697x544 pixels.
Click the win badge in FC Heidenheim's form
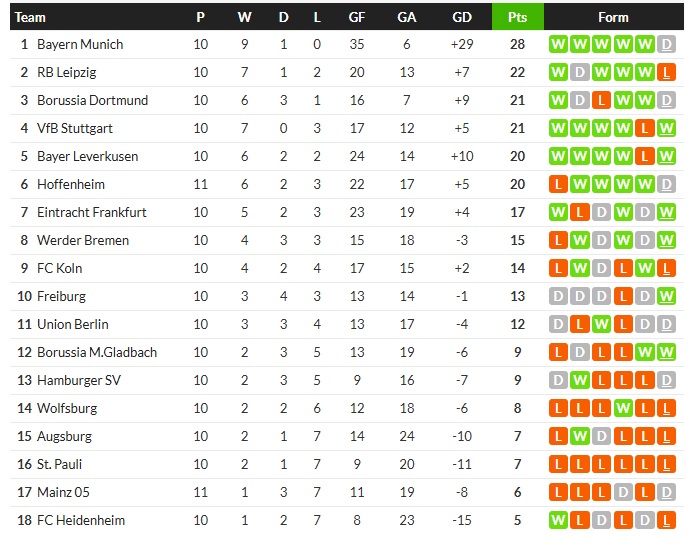click(x=557, y=520)
